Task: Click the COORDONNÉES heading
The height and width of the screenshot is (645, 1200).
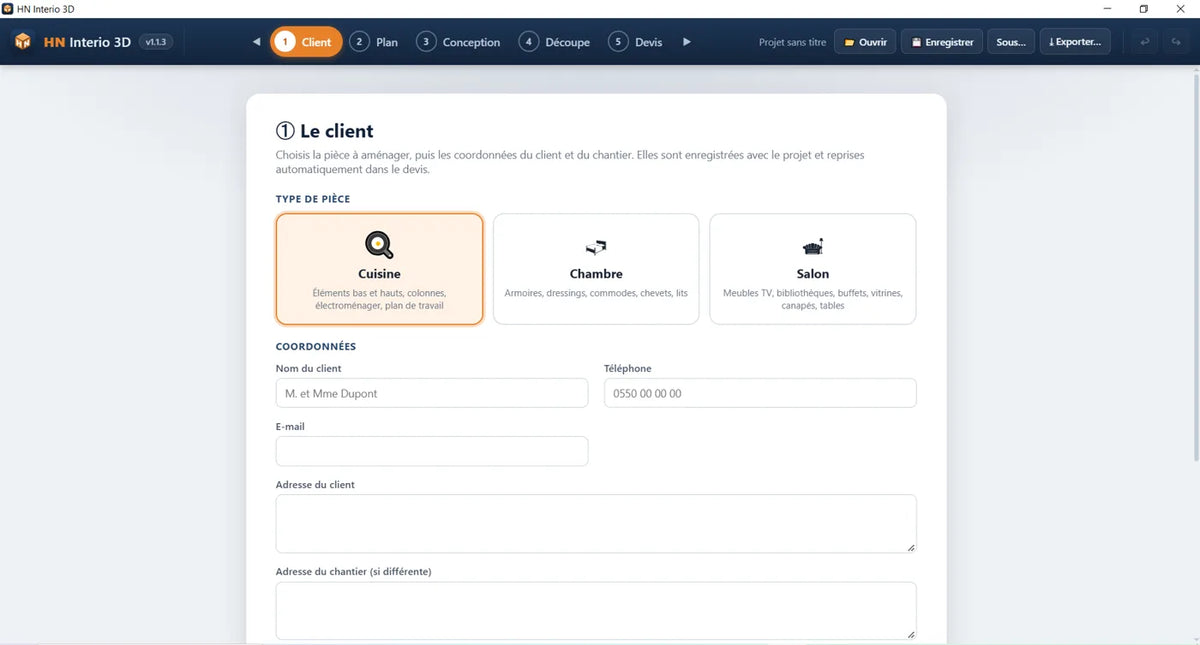Action: tap(316, 347)
